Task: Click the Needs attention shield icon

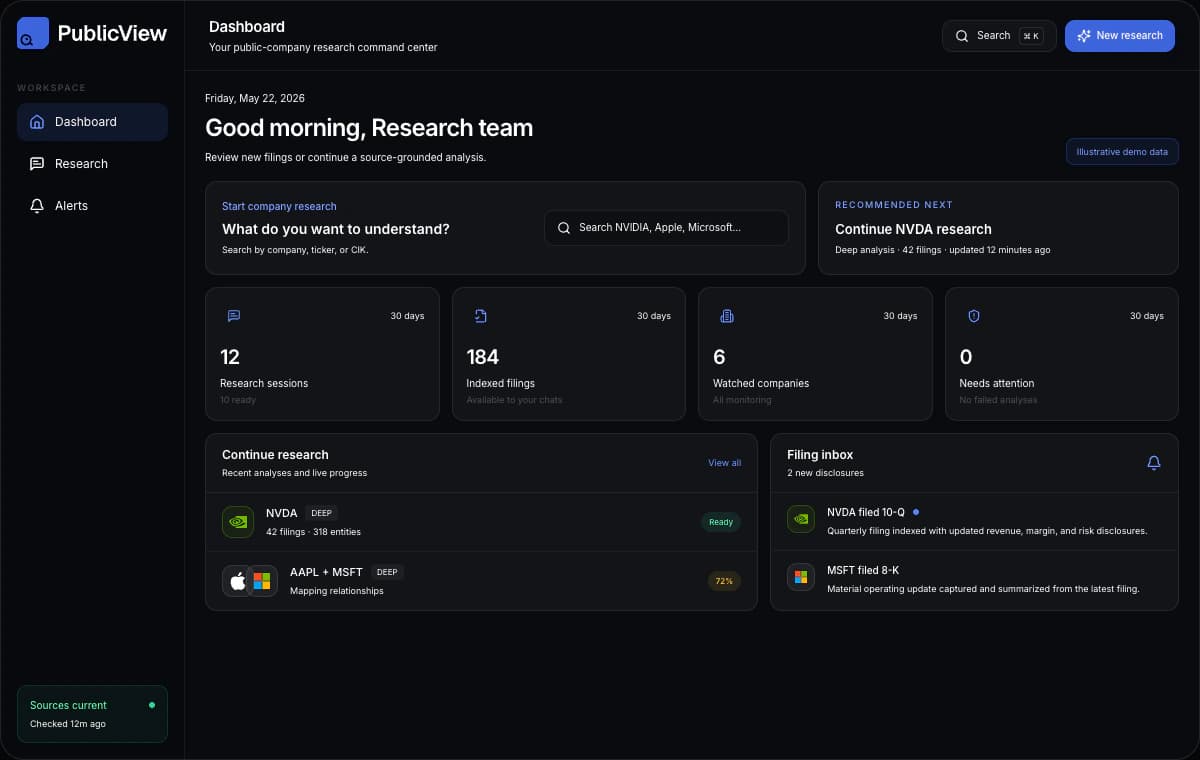Action: [974, 316]
